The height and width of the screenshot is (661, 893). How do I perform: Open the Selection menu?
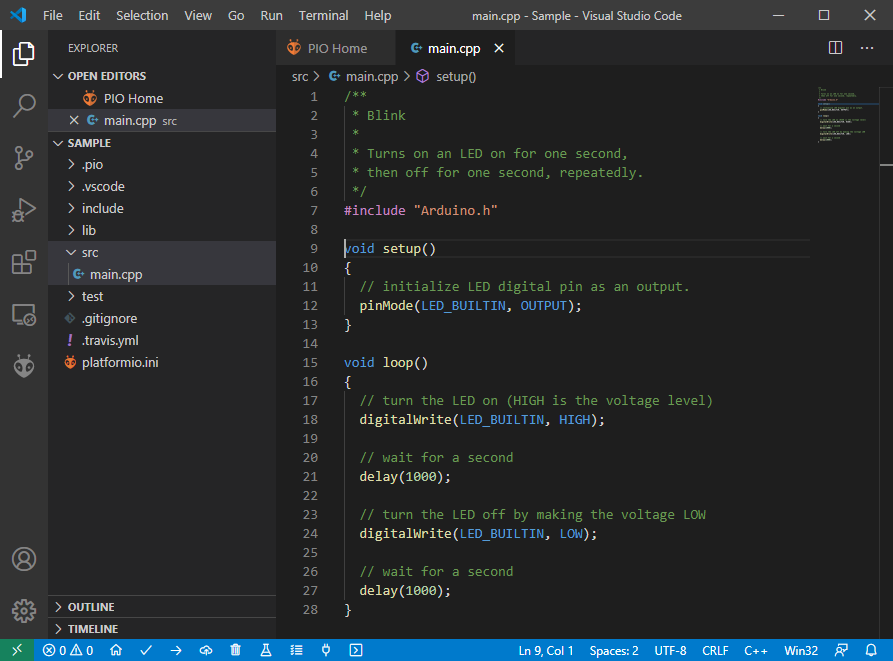[x=142, y=15]
